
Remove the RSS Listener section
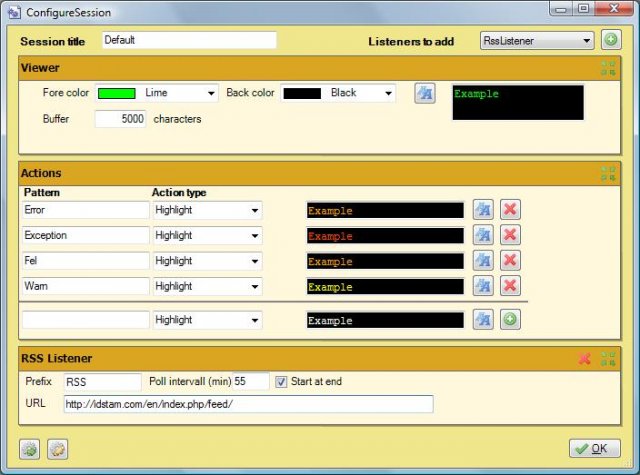pyautogui.click(x=585, y=359)
